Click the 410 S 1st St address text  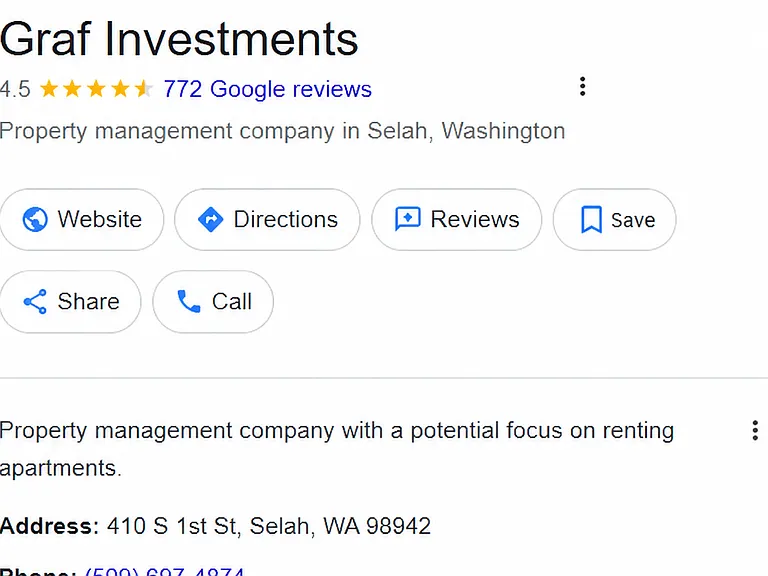[269, 526]
